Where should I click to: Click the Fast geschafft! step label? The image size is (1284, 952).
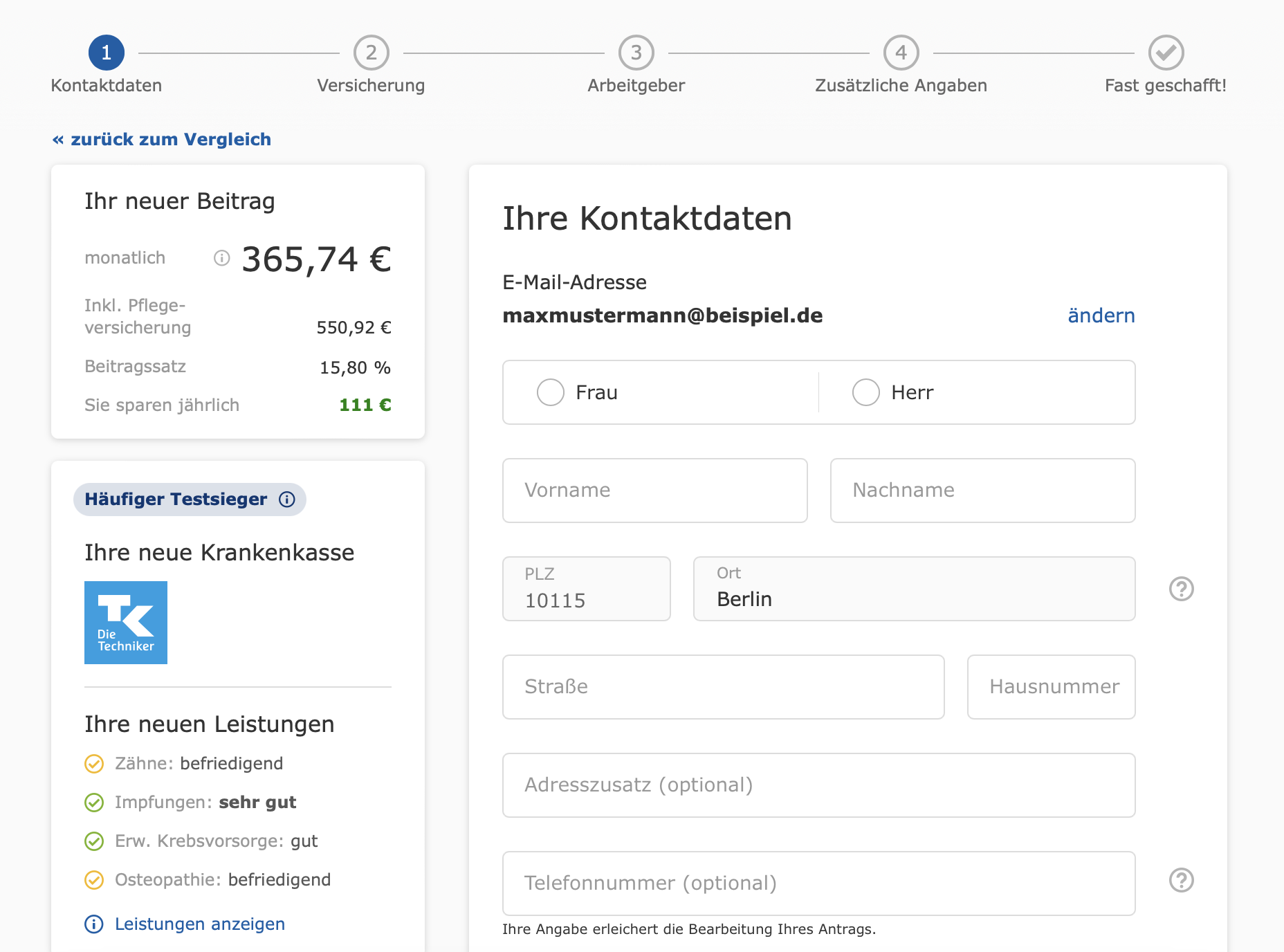1166,86
